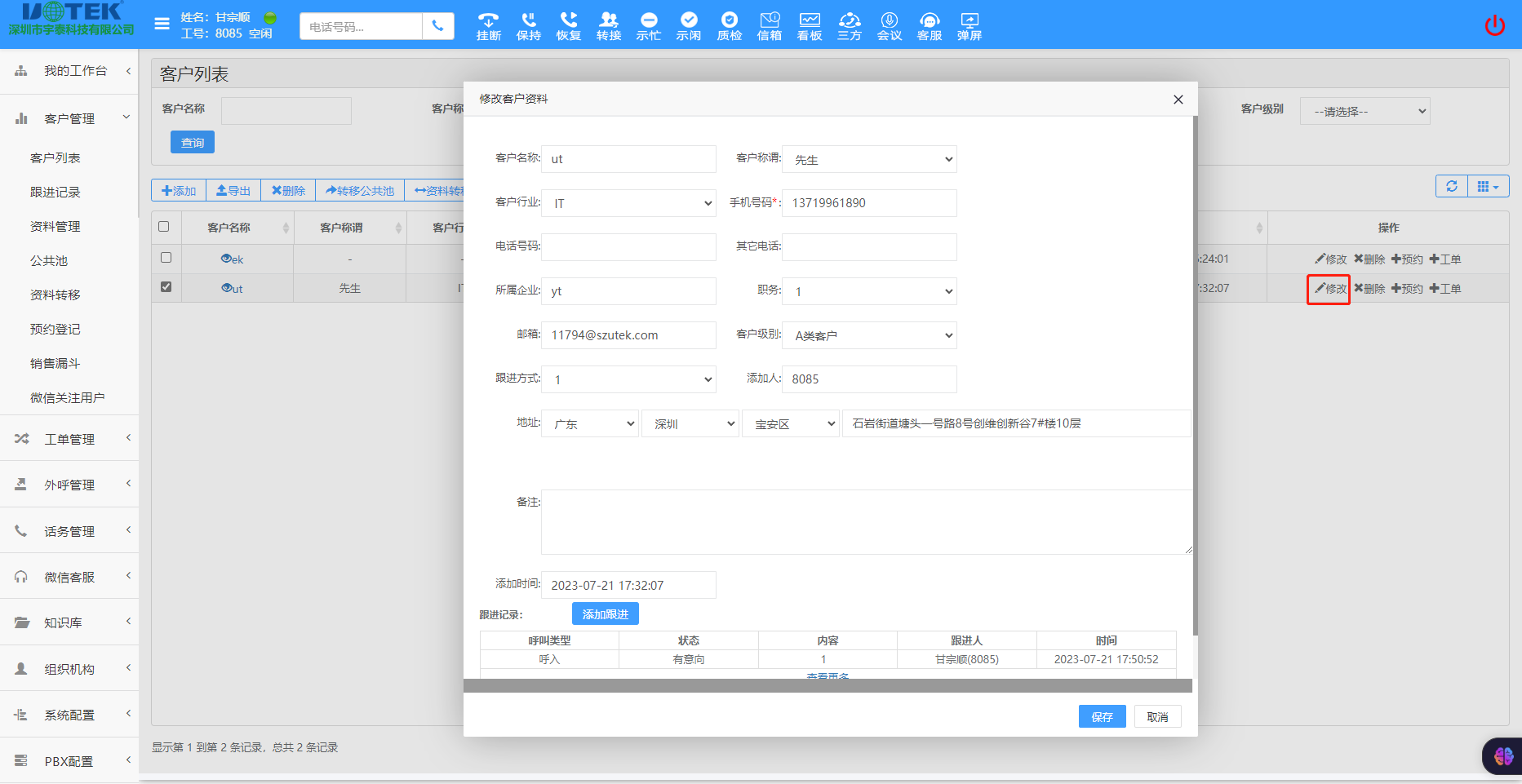The height and width of the screenshot is (784, 1522).
Task: Toggle the select-all checkbox in table header
Action: point(166,226)
